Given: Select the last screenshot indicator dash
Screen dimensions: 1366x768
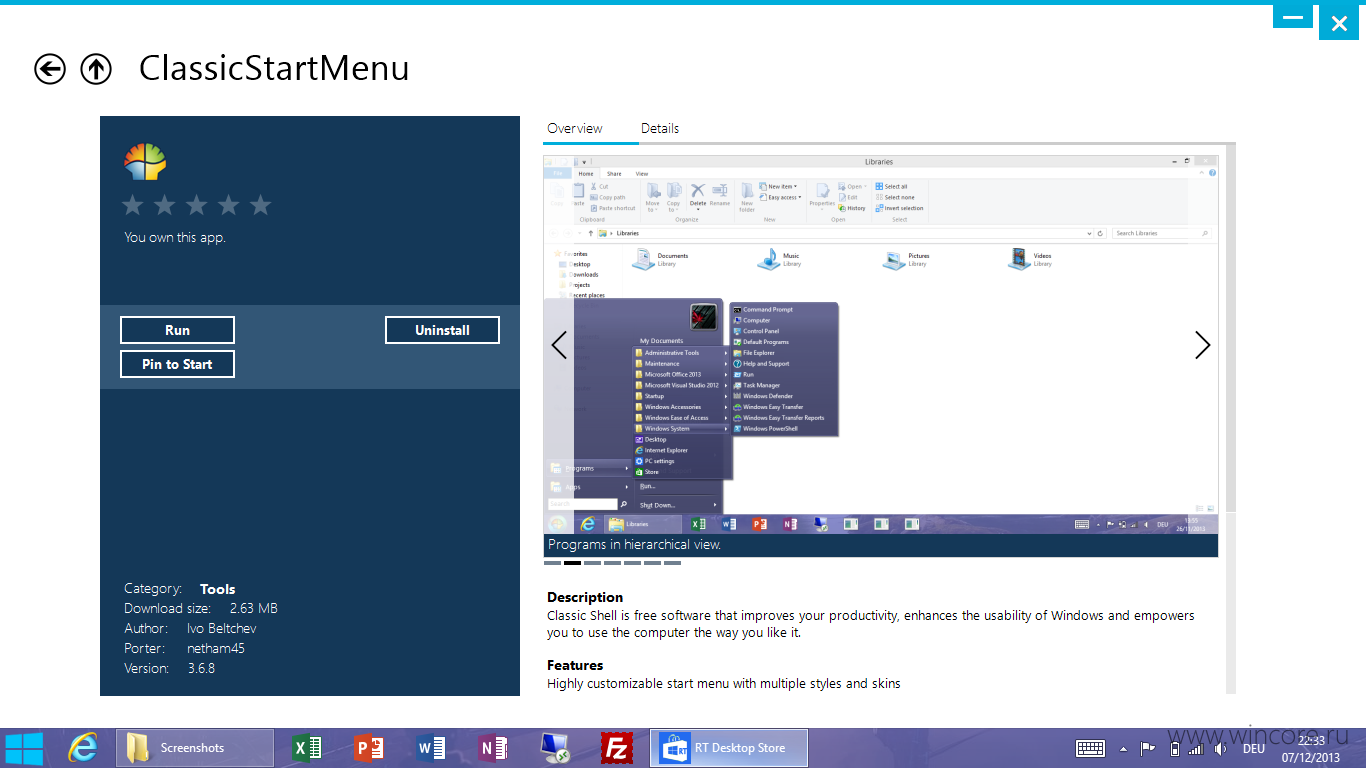Looking at the screenshot, I should point(672,563).
